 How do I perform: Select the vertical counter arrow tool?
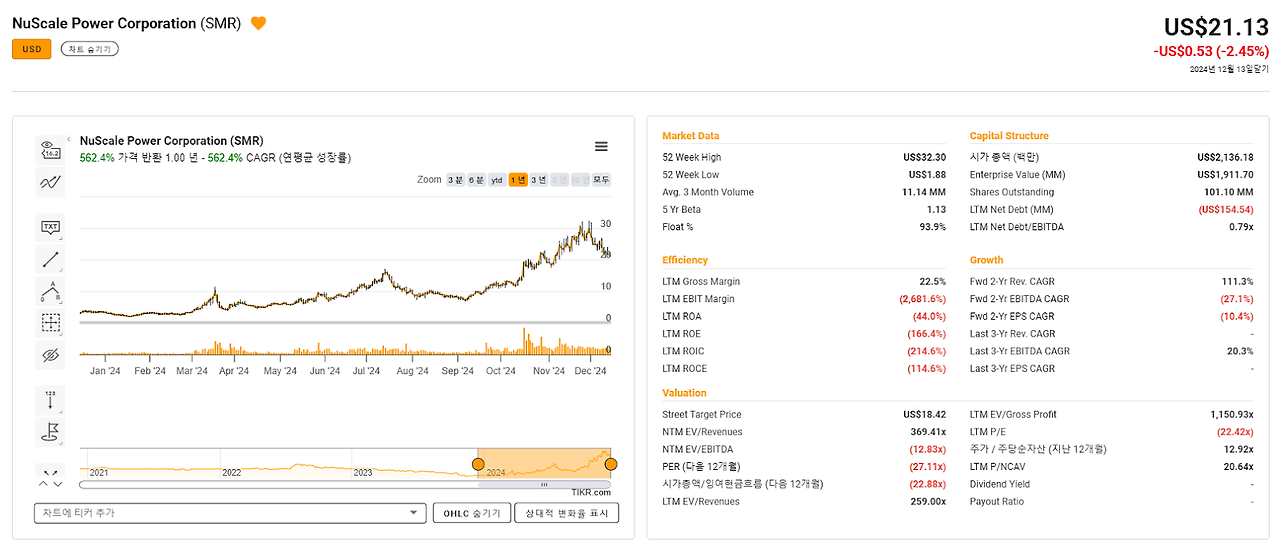click(50, 399)
